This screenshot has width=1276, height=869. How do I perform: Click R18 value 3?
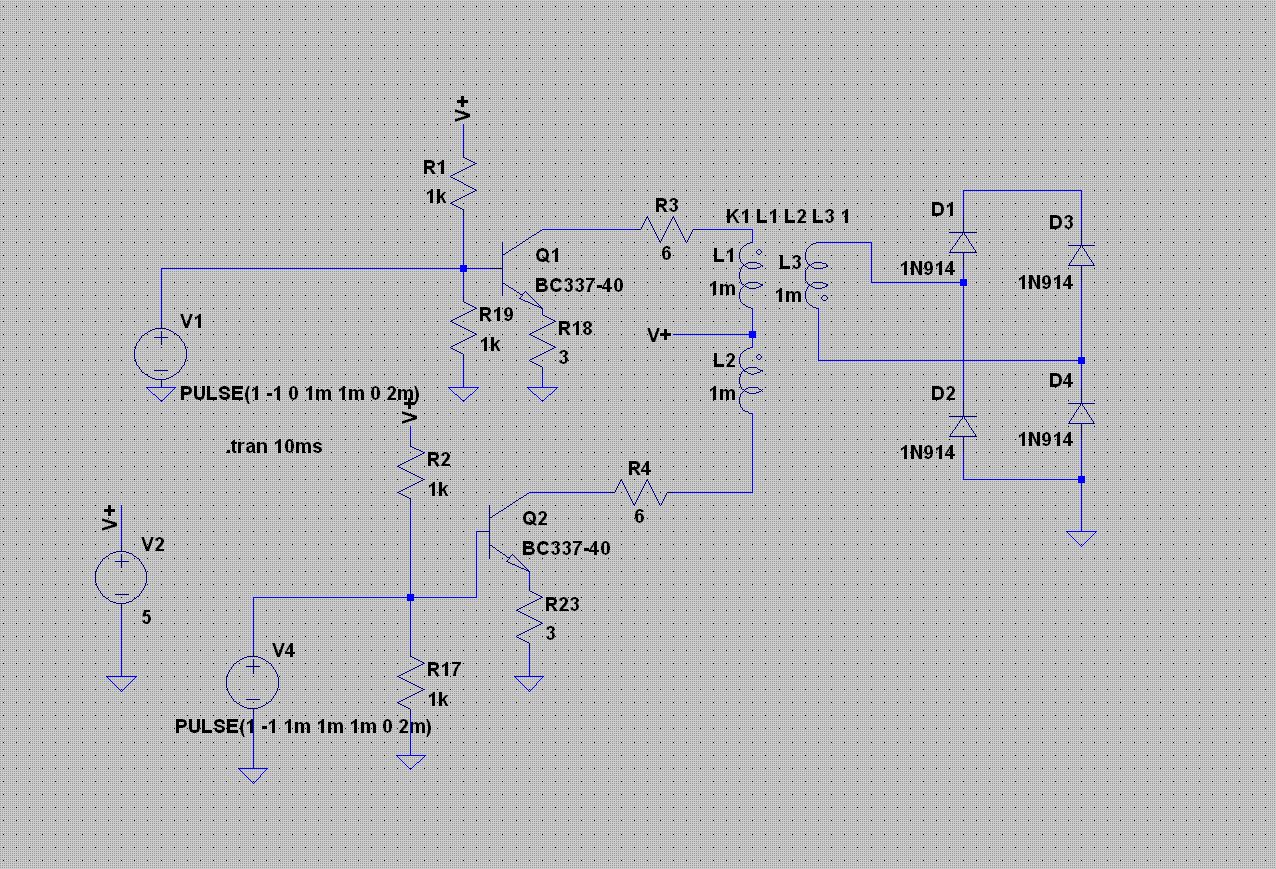[x=564, y=356]
